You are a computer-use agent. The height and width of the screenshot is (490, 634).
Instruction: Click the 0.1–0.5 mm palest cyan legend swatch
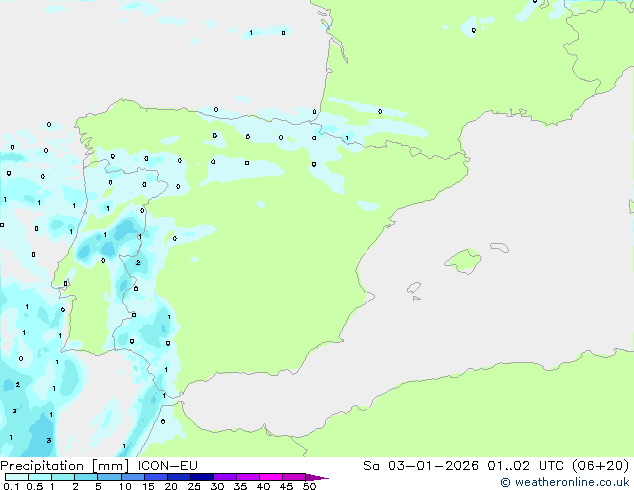point(17,477)
